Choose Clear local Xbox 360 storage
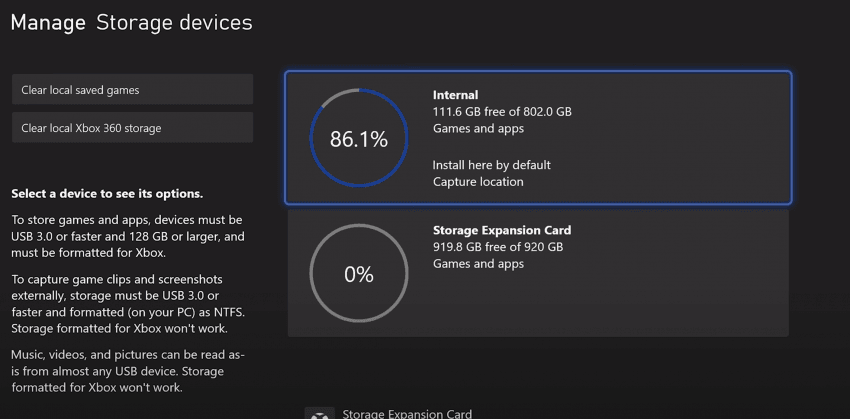This screenshot has width=850, height=419. click(132, 128)
